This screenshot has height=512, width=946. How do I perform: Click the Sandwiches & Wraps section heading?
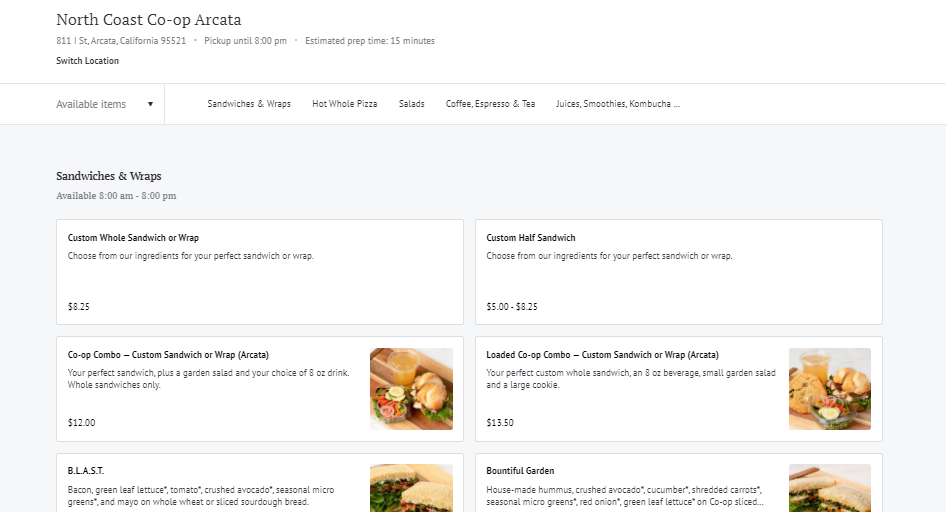[109, 176]
